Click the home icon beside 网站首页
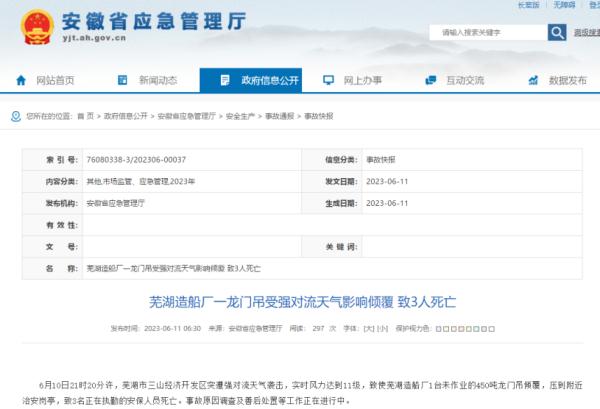Image resolution: width=600 pixels, height=409 pixels. pos(21,80)
